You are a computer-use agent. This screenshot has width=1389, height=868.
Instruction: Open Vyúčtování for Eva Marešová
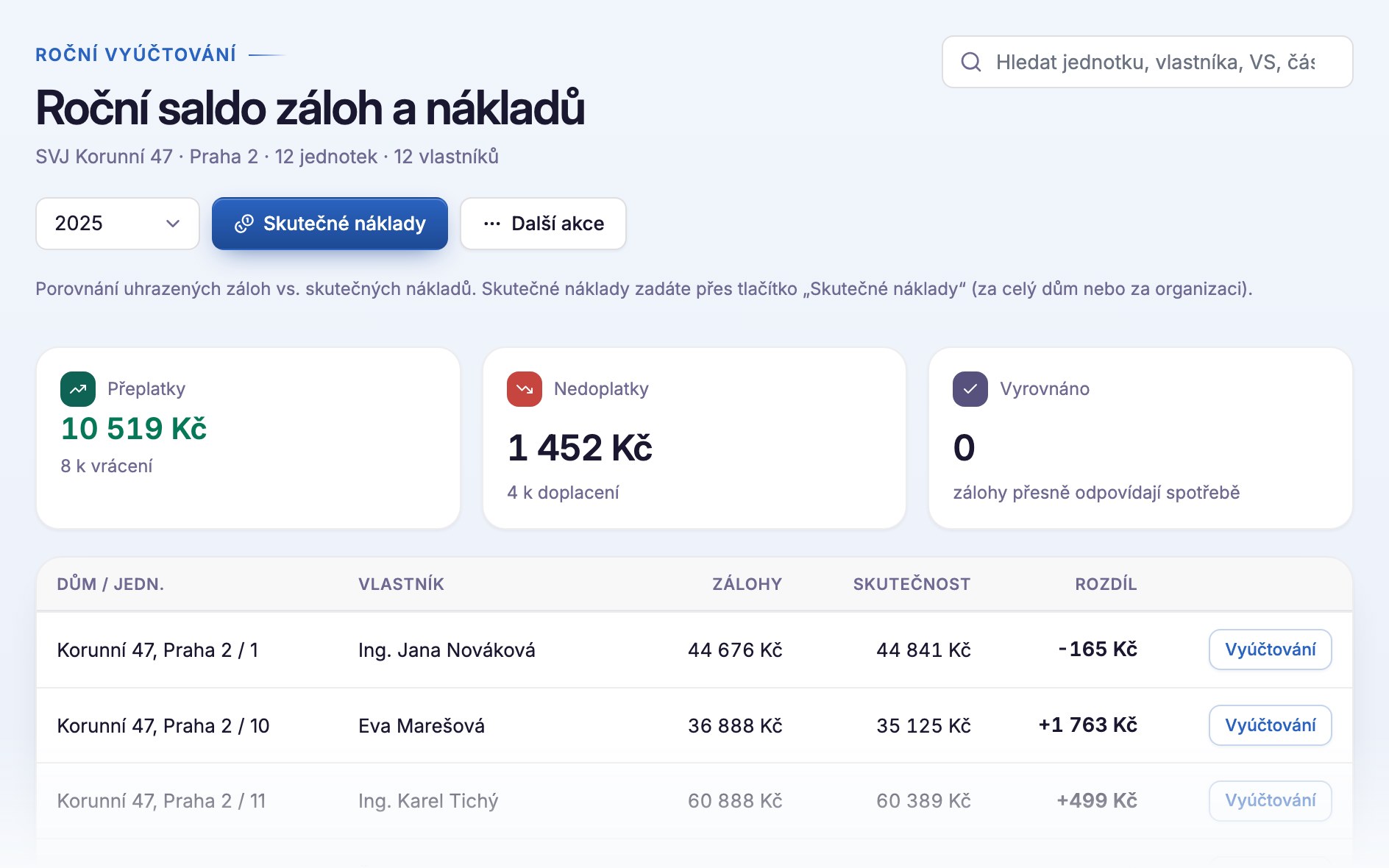coord(1271,725)
